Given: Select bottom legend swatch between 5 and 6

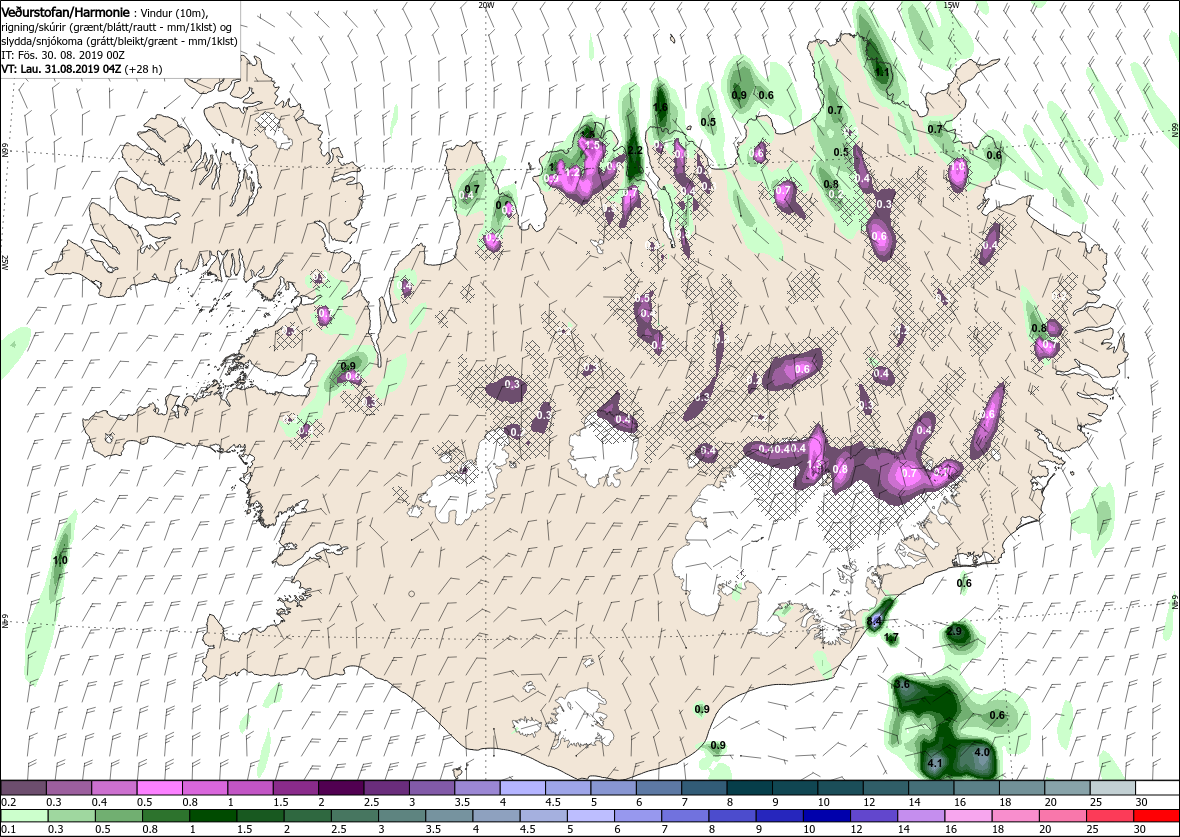Looking at the screenshot, I should 591,815.
